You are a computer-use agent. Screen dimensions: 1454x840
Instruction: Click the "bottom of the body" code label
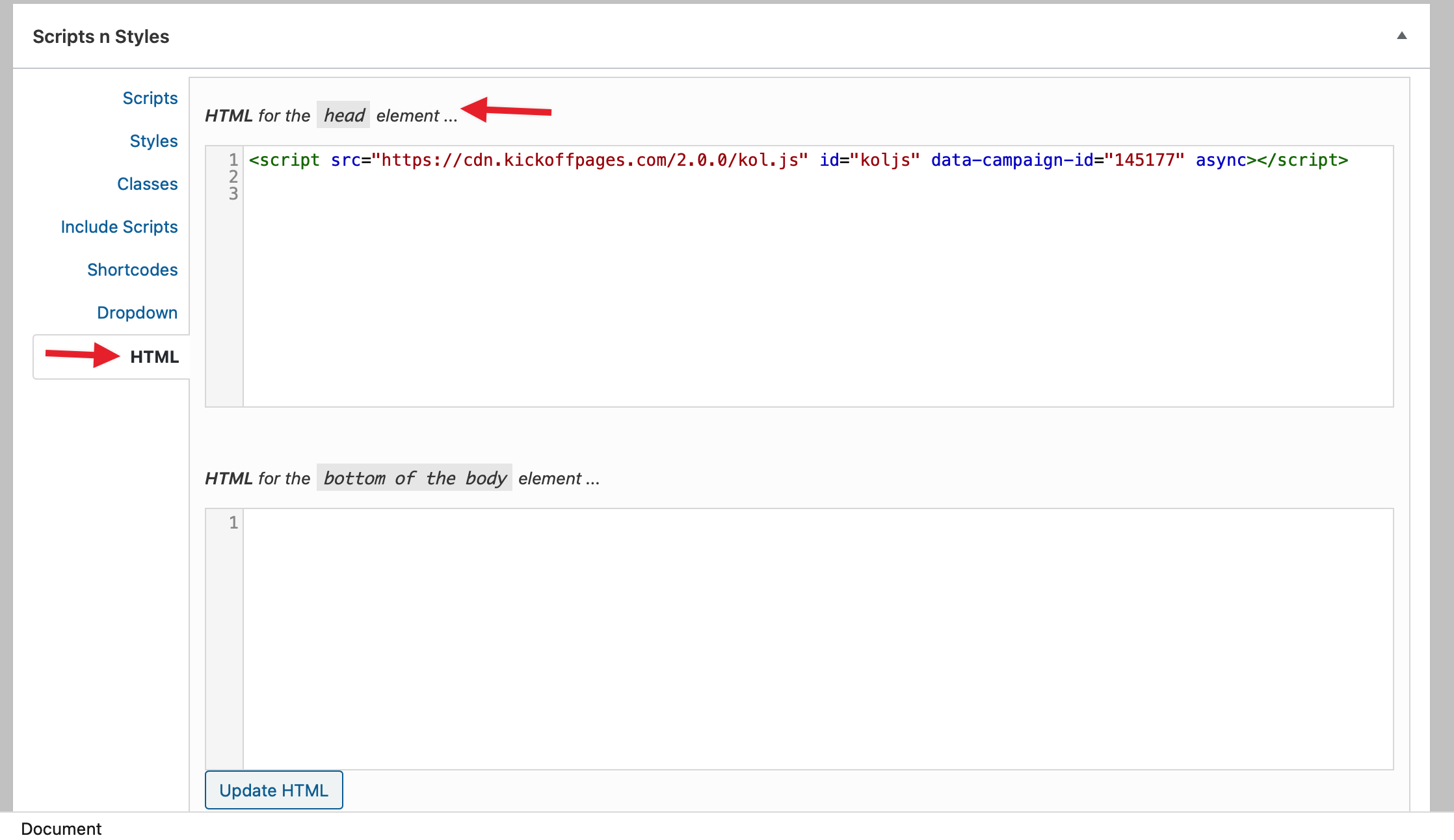tap(414, 478)
